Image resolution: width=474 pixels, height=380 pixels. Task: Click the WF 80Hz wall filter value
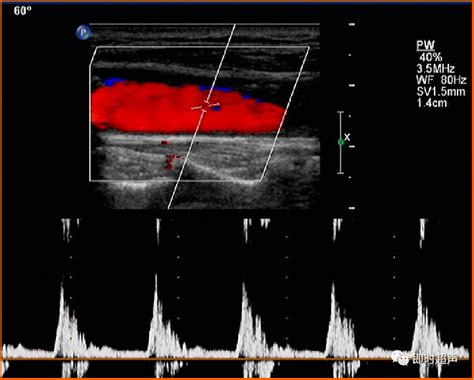(441, 80)
